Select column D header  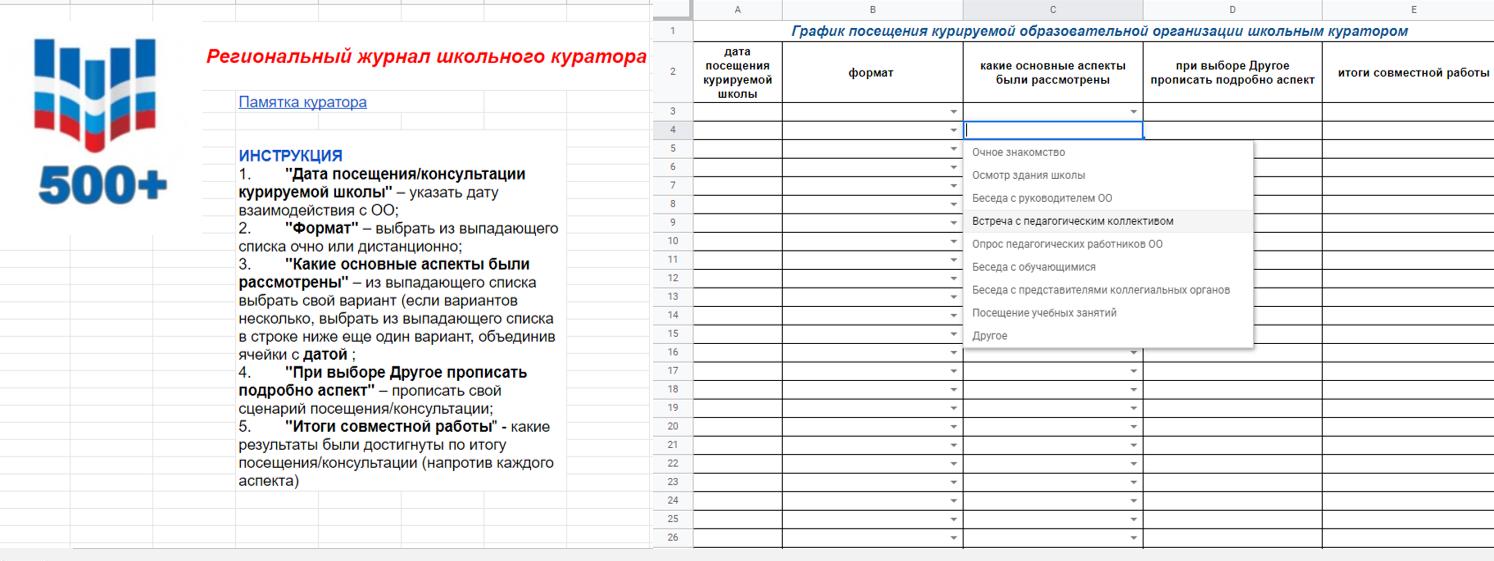1232,9
